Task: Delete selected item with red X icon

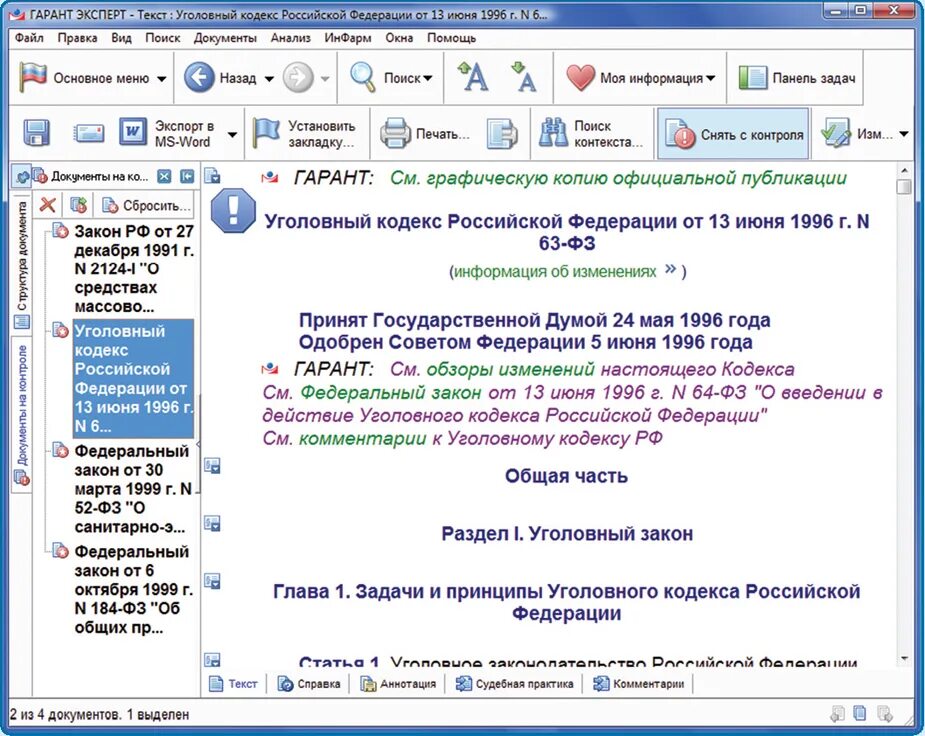Action: (48, 205)
